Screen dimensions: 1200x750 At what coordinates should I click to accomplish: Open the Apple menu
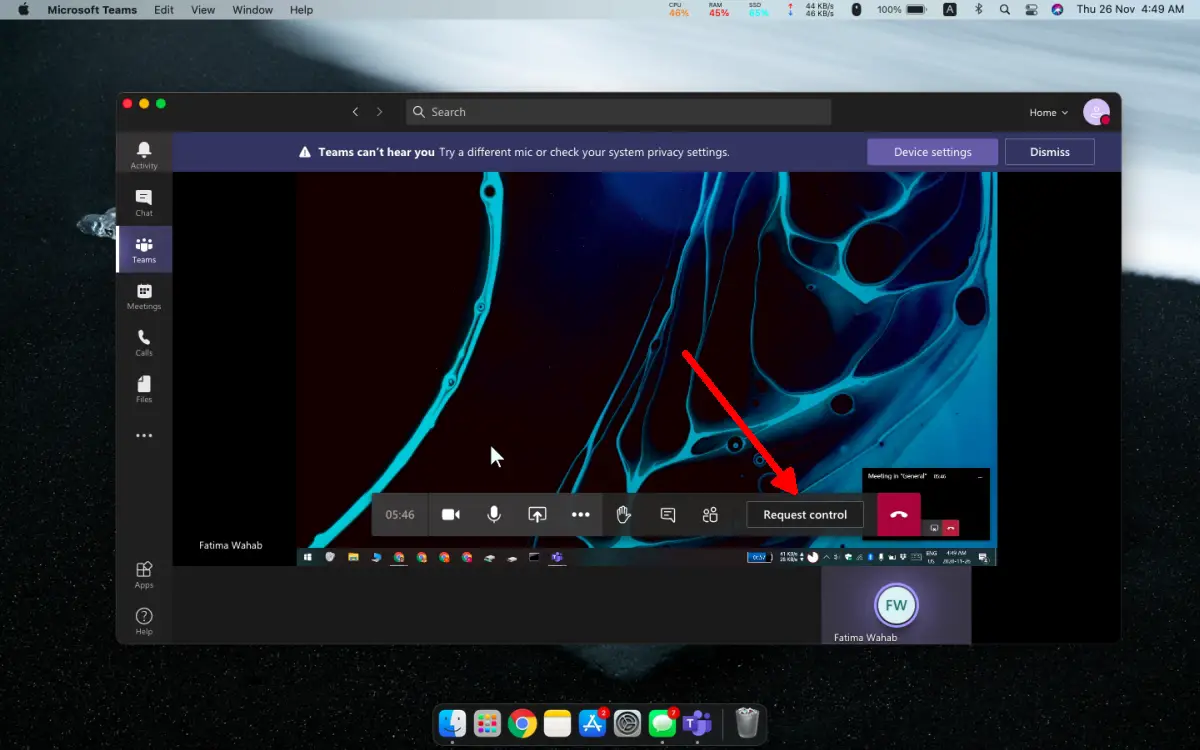coord(23,10)
